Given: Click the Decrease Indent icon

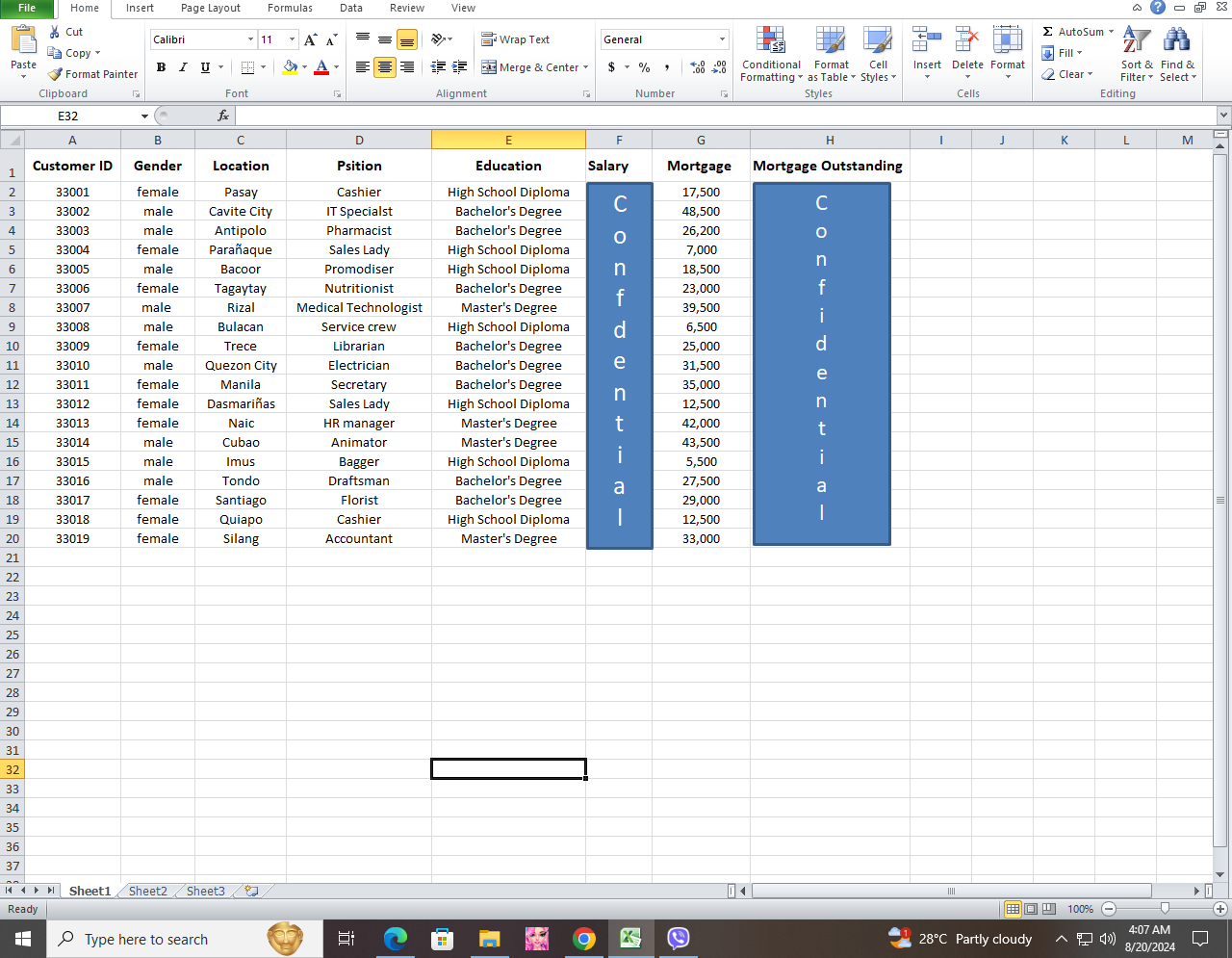Looking at the screenshot, I should click(x=438, y=67).
